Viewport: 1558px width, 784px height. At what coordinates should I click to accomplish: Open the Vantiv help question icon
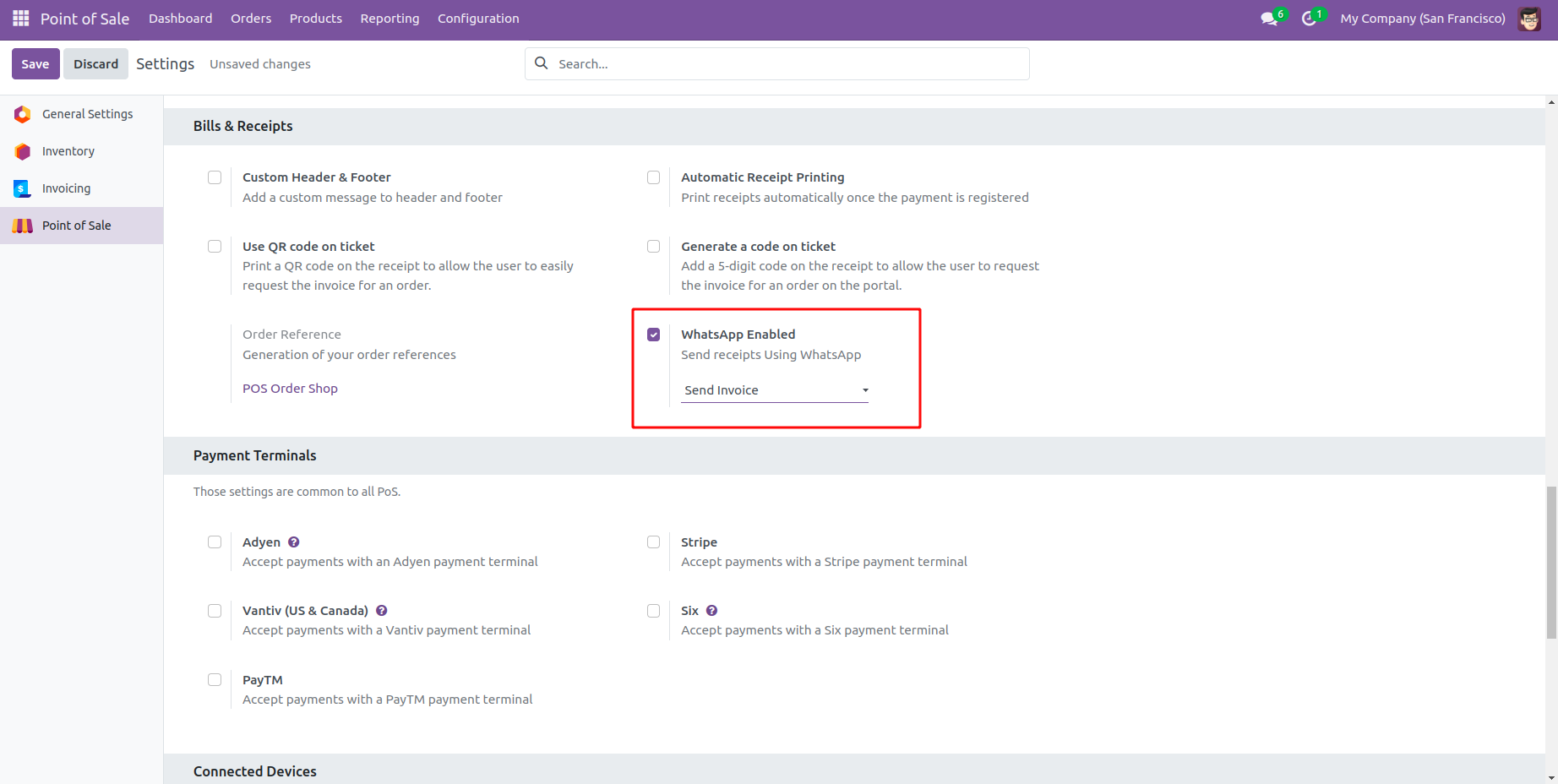click(x=382, y=611)
